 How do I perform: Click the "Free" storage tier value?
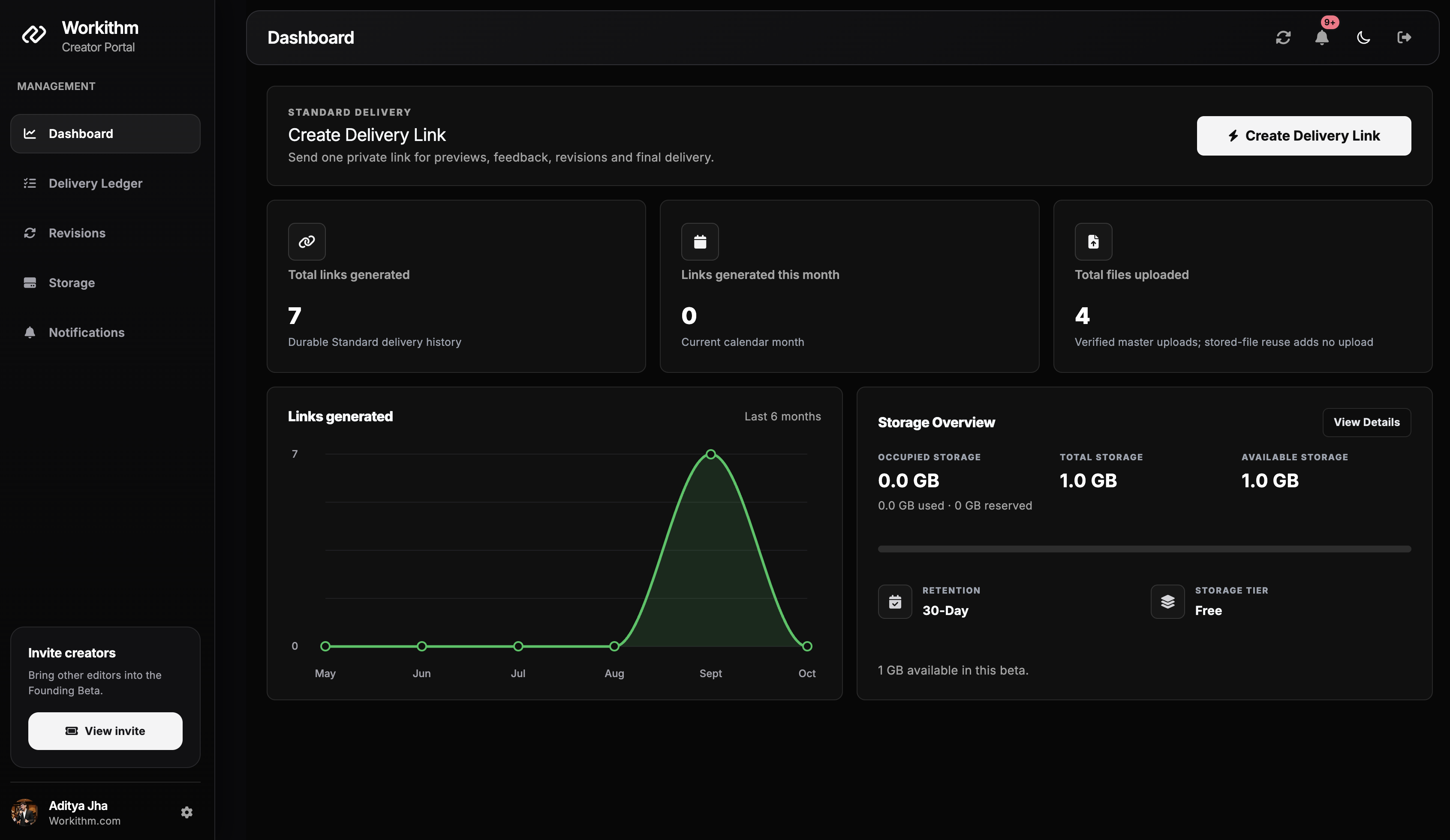[1208, 610]
